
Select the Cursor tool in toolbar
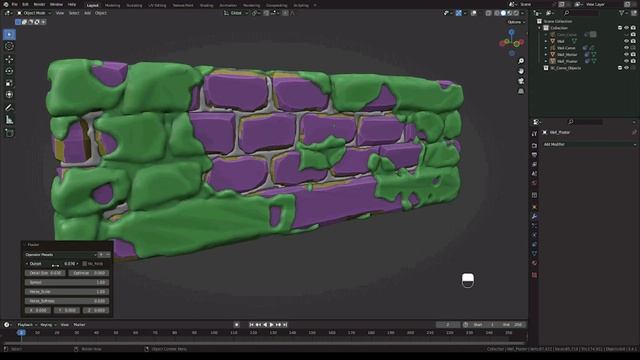coord(9,47)
